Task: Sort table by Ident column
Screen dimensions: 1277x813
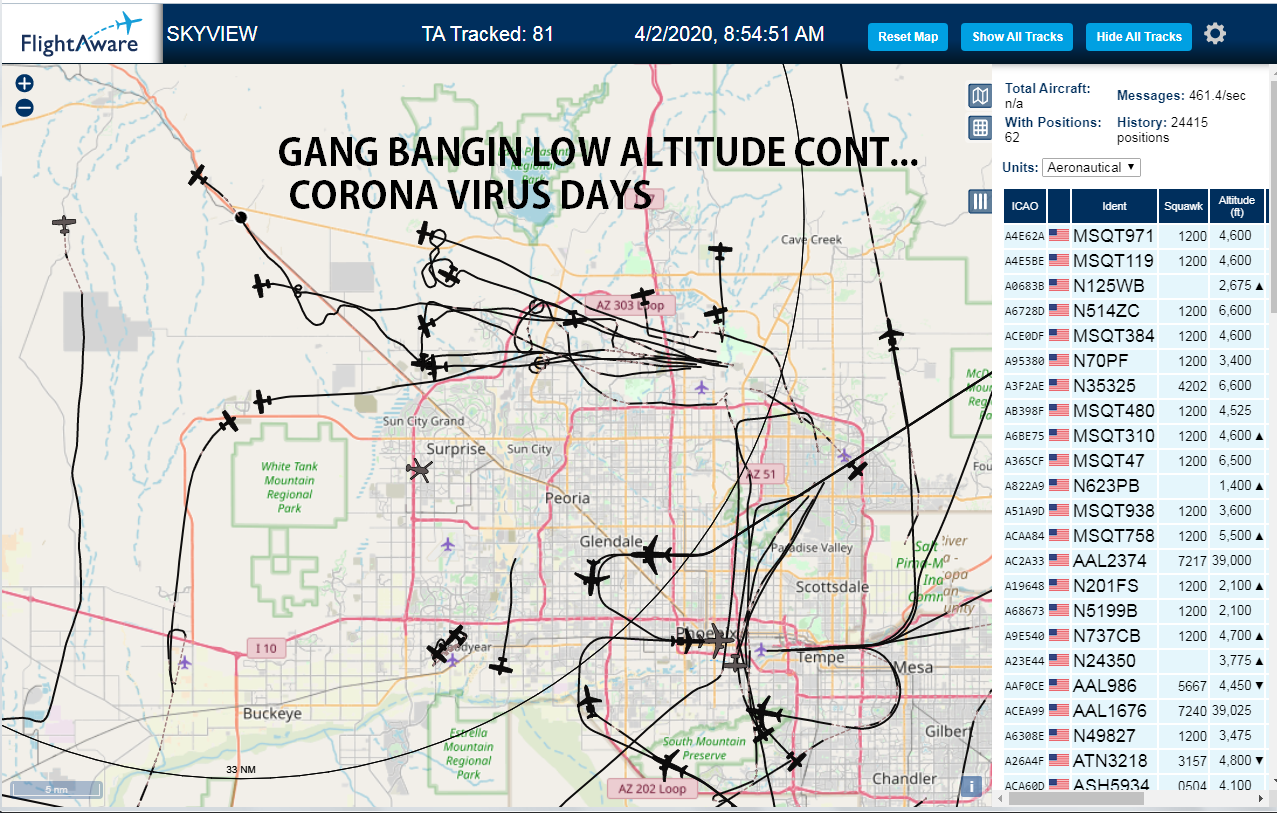Action: pyautogui.click(x=1115, y=206)
